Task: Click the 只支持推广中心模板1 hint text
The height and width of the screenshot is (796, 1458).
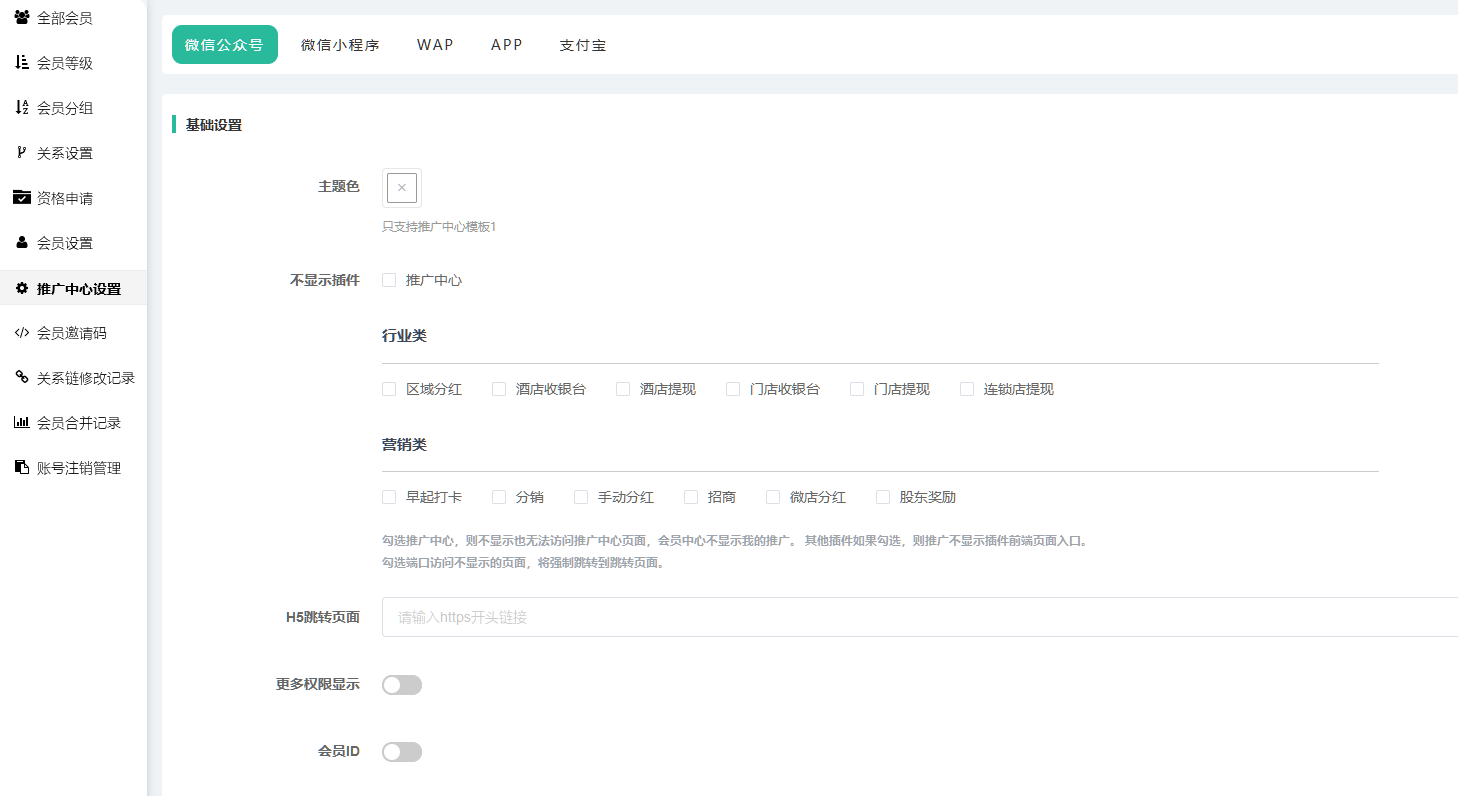Action: tap(439, 227)
